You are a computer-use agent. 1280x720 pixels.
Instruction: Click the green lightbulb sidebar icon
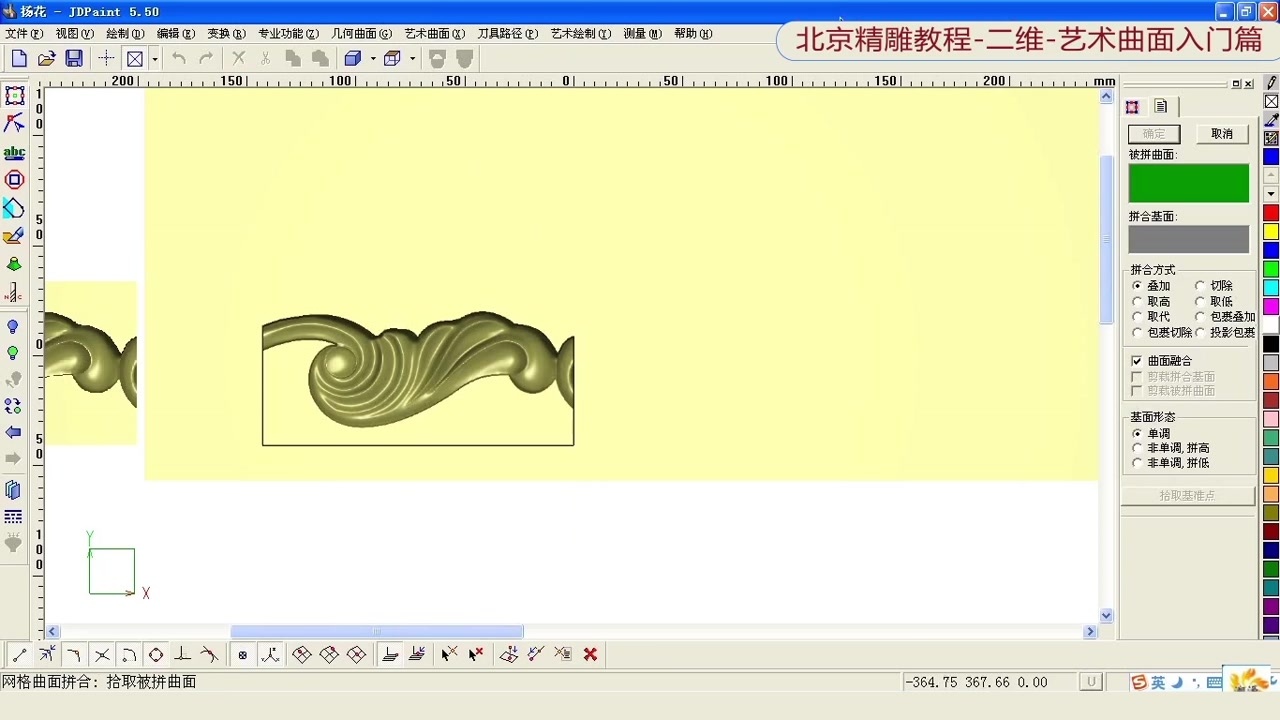[14, 353]
